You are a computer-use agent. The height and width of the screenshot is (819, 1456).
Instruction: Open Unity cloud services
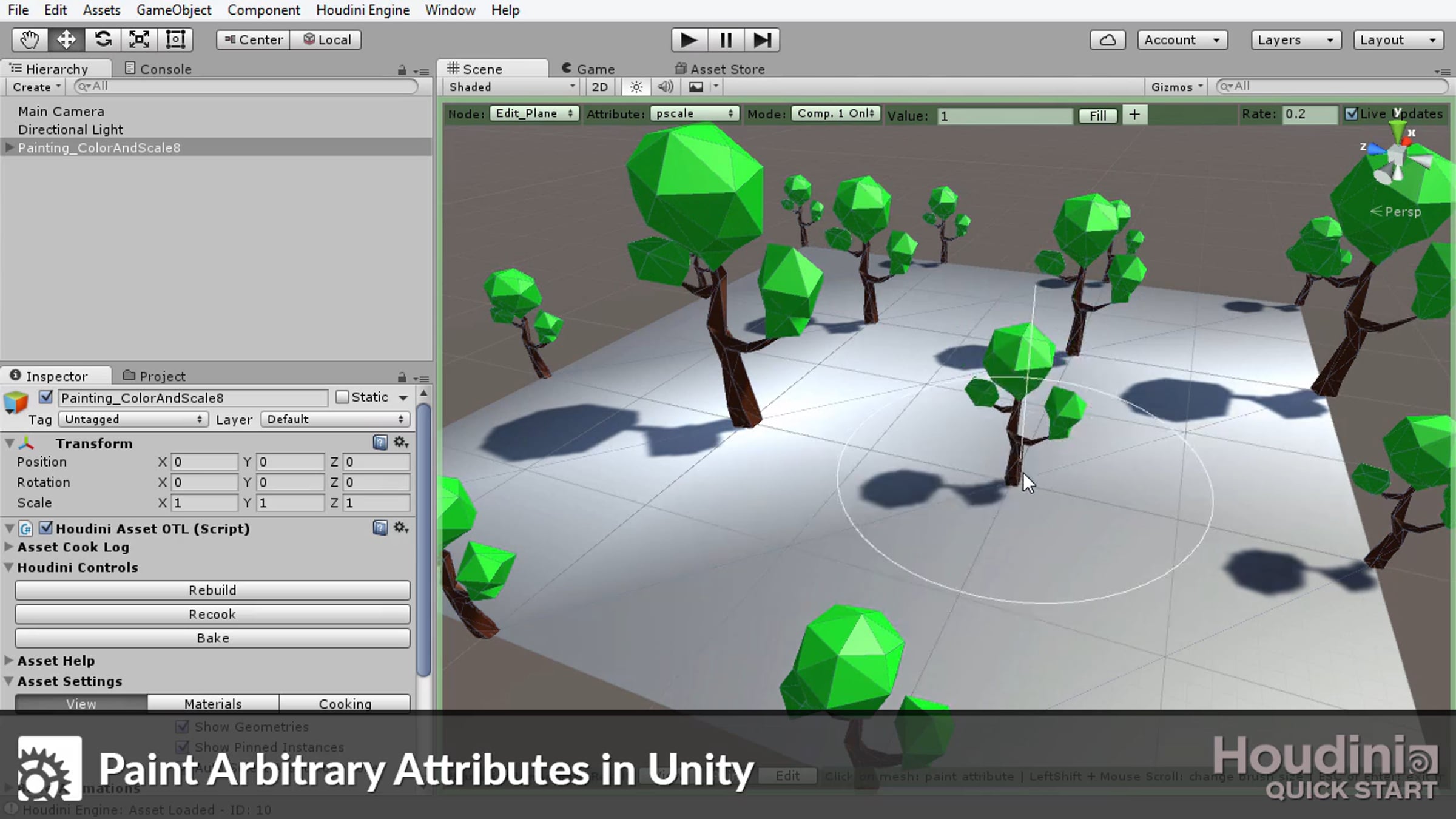pyautogui.click(x=1108, y=40)
